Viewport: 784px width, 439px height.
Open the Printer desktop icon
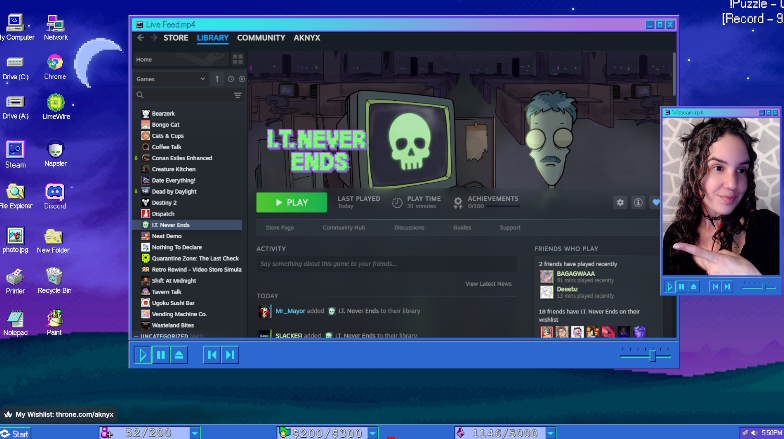click(x=15, y=281)
